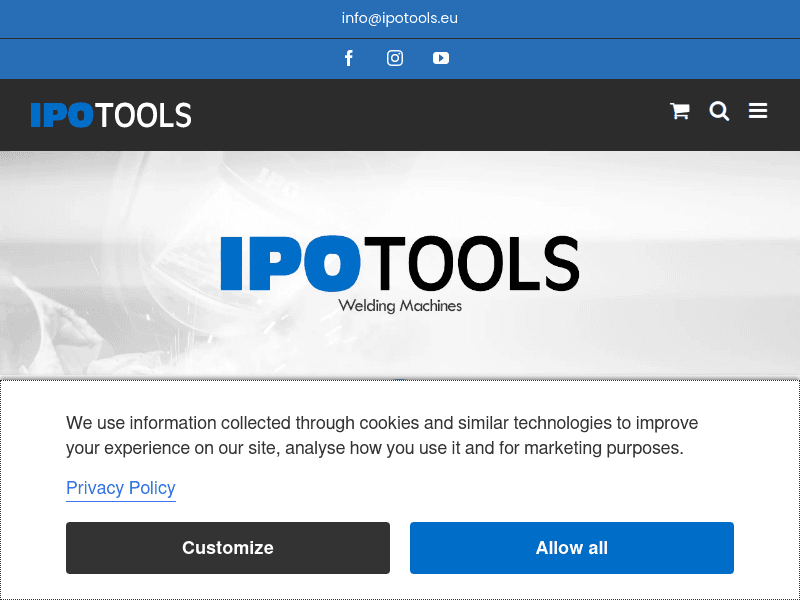Open the hamburger navigation menu
The height and width of the screenshot is (600, 800).
(x=758, y=110)
